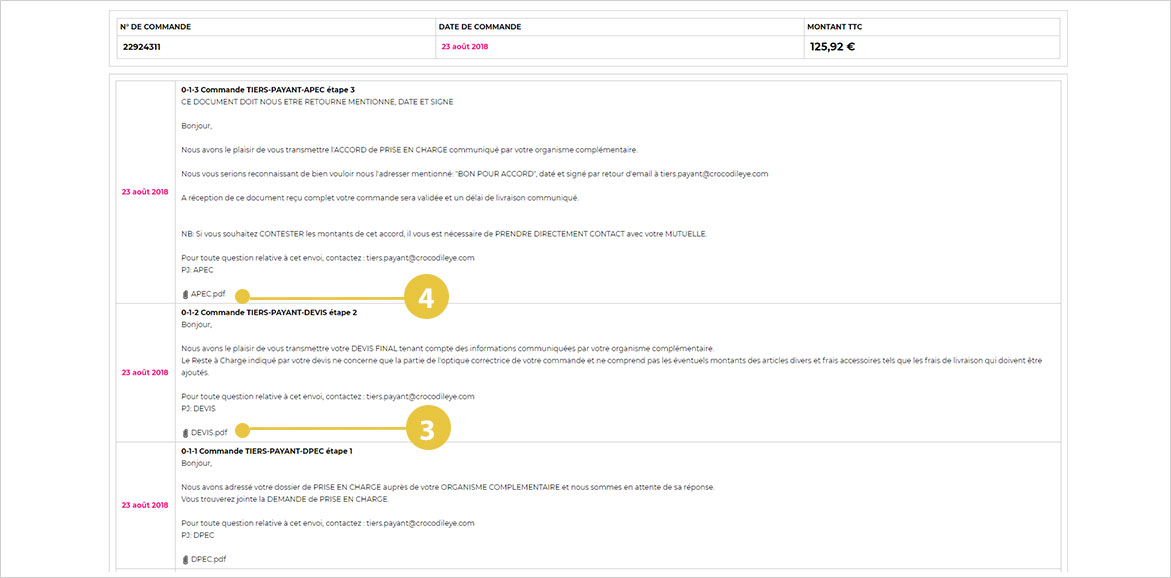Click the date beside the APEC étape 3 message
1171x578 pixels.
[x=145, y=191]
